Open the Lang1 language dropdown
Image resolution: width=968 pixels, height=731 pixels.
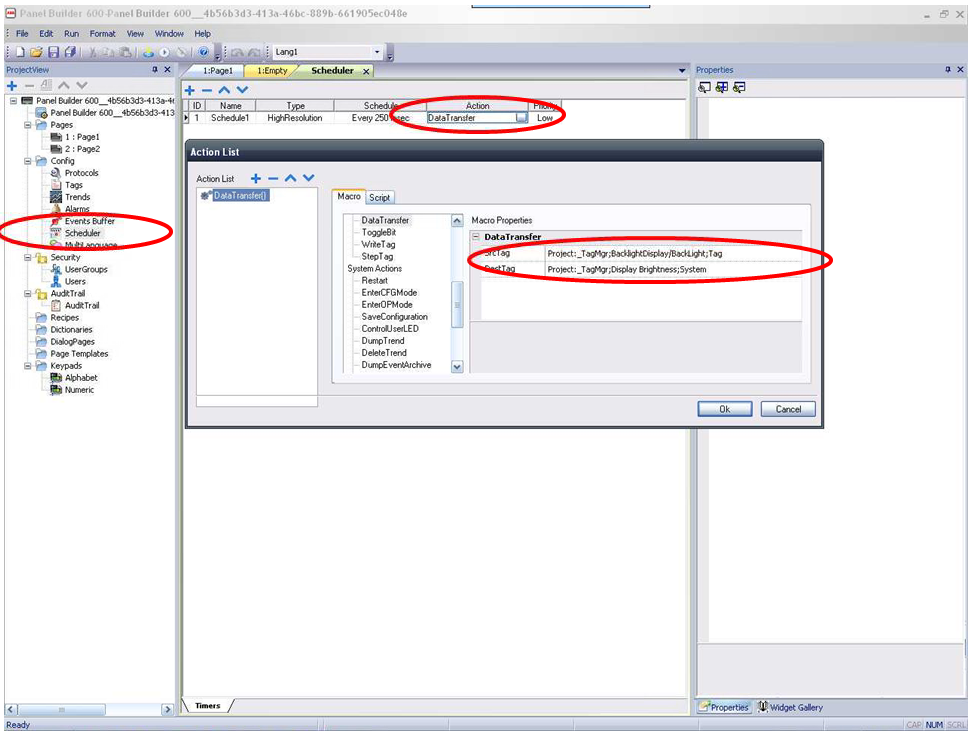coord(377,52)
